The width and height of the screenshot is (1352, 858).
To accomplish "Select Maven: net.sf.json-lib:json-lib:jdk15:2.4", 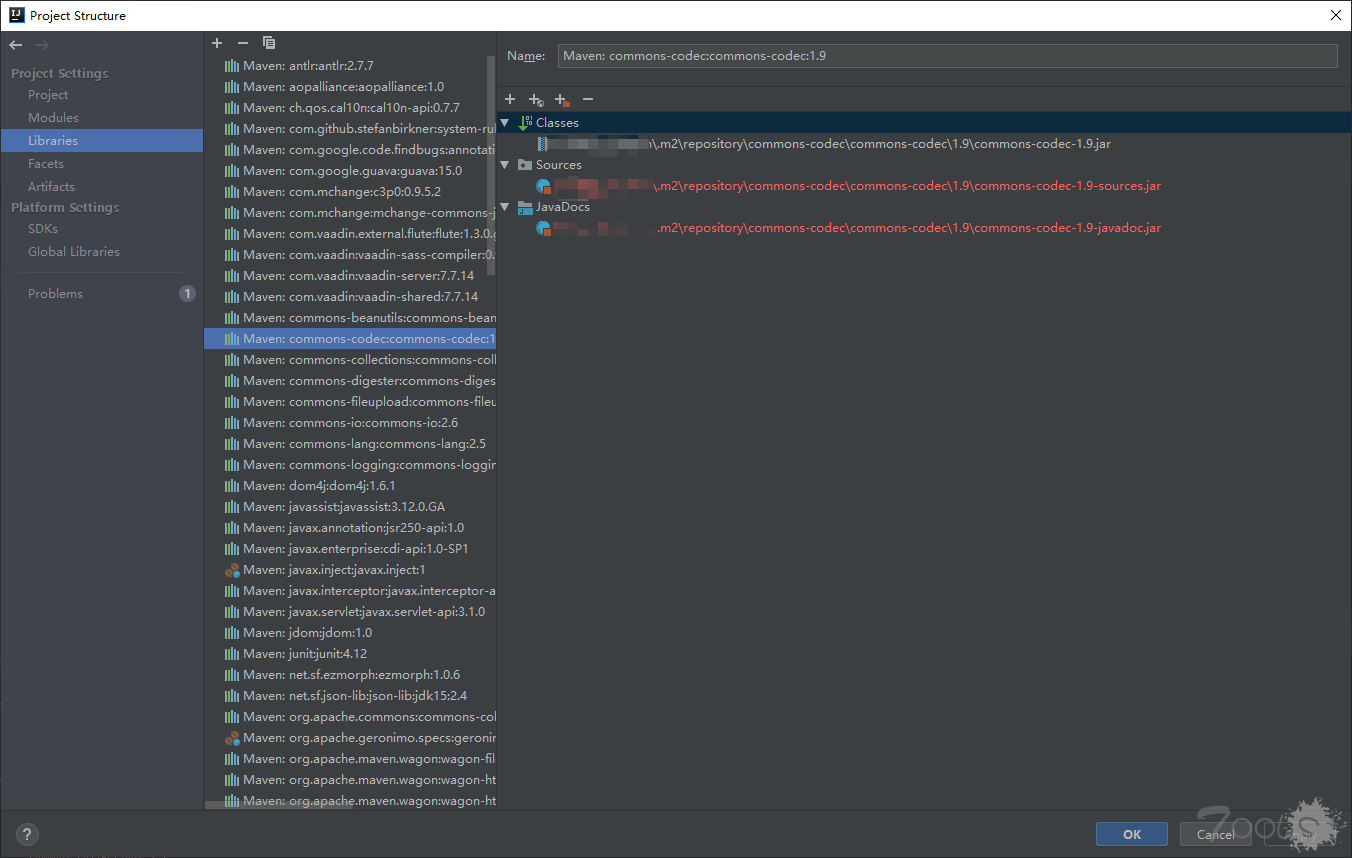I will tap(350, 696).
